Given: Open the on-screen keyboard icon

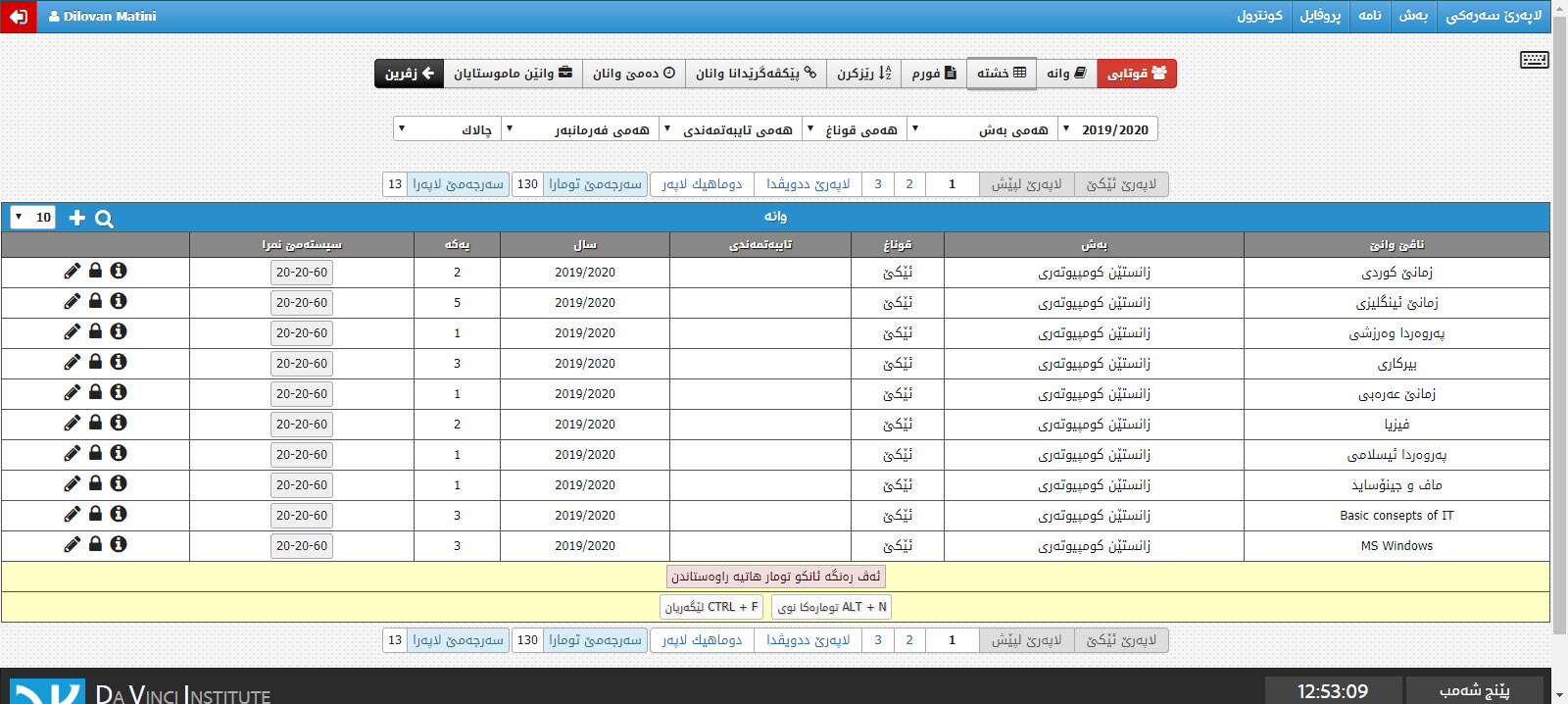Looking at the screenshot, I should click(1534, 60).
